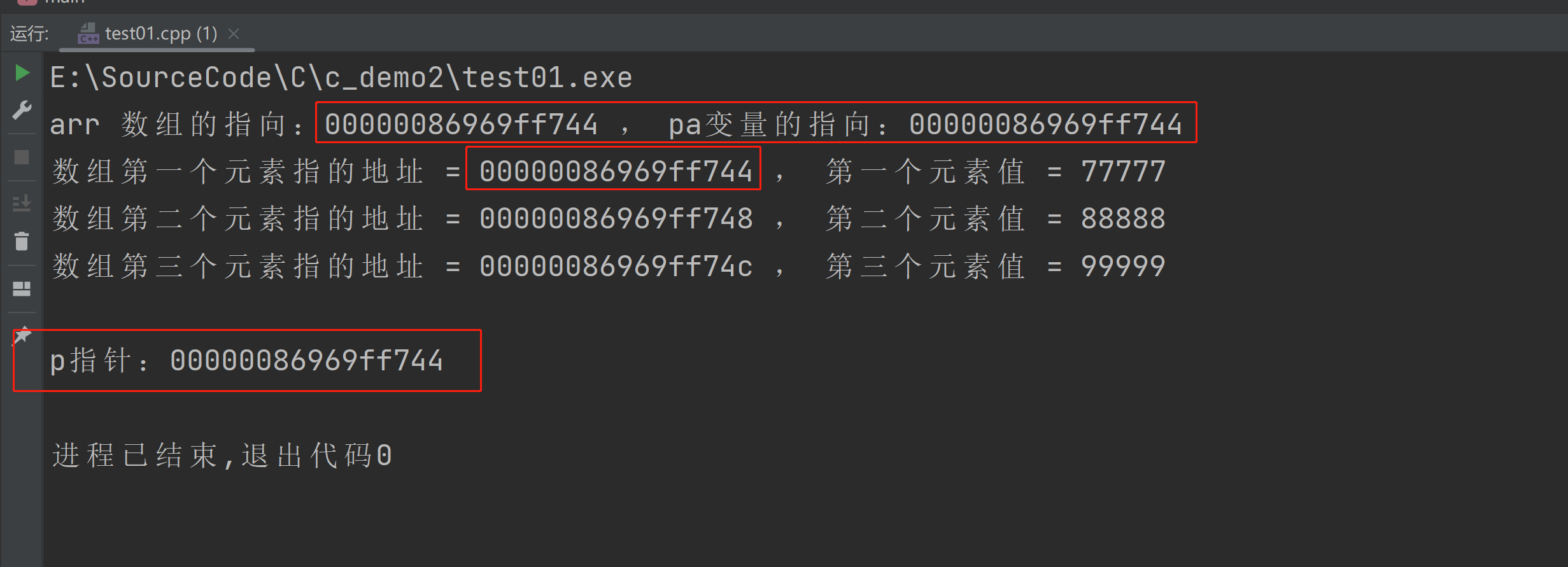Click the arr array address value
Viewport: 1568px width, 567px height.
coord(461,124)
